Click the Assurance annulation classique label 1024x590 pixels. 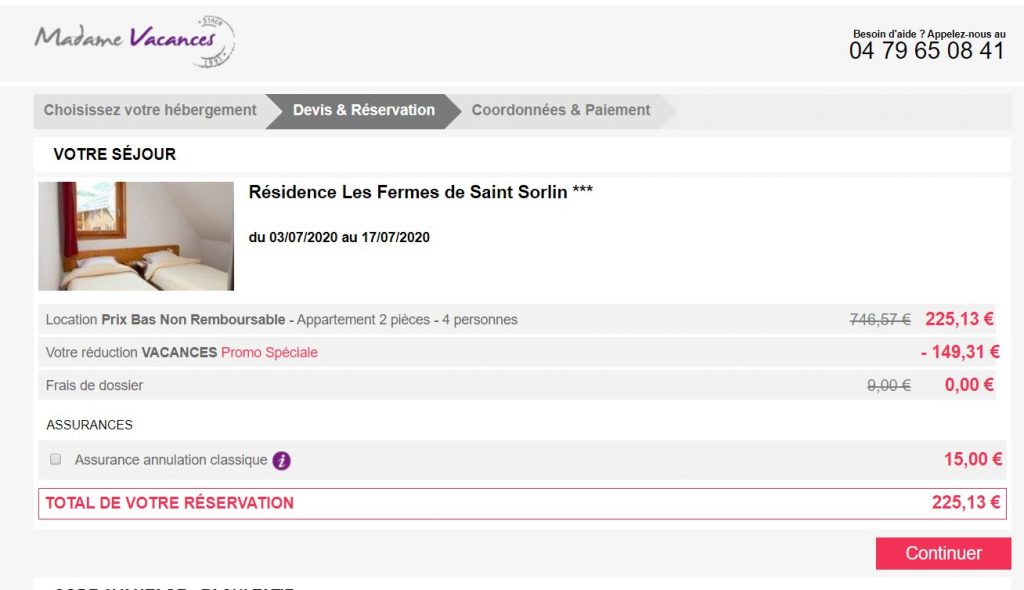[171, 460]
